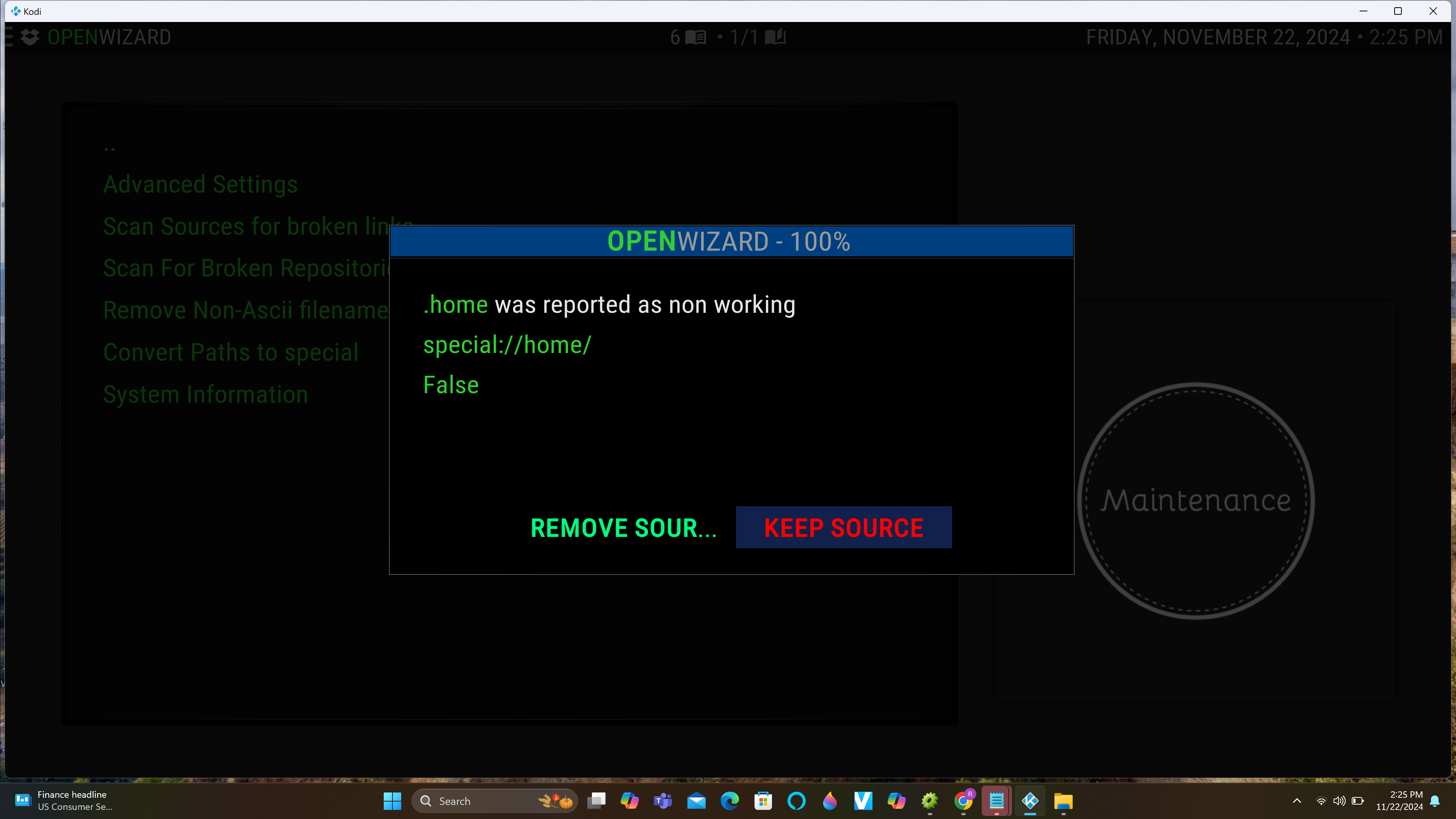Image resolution: width=1456 pixels, height=819 pixels.
Task: Select Scan For Broken Repositories entry
Action: click(x=246, y=268)
